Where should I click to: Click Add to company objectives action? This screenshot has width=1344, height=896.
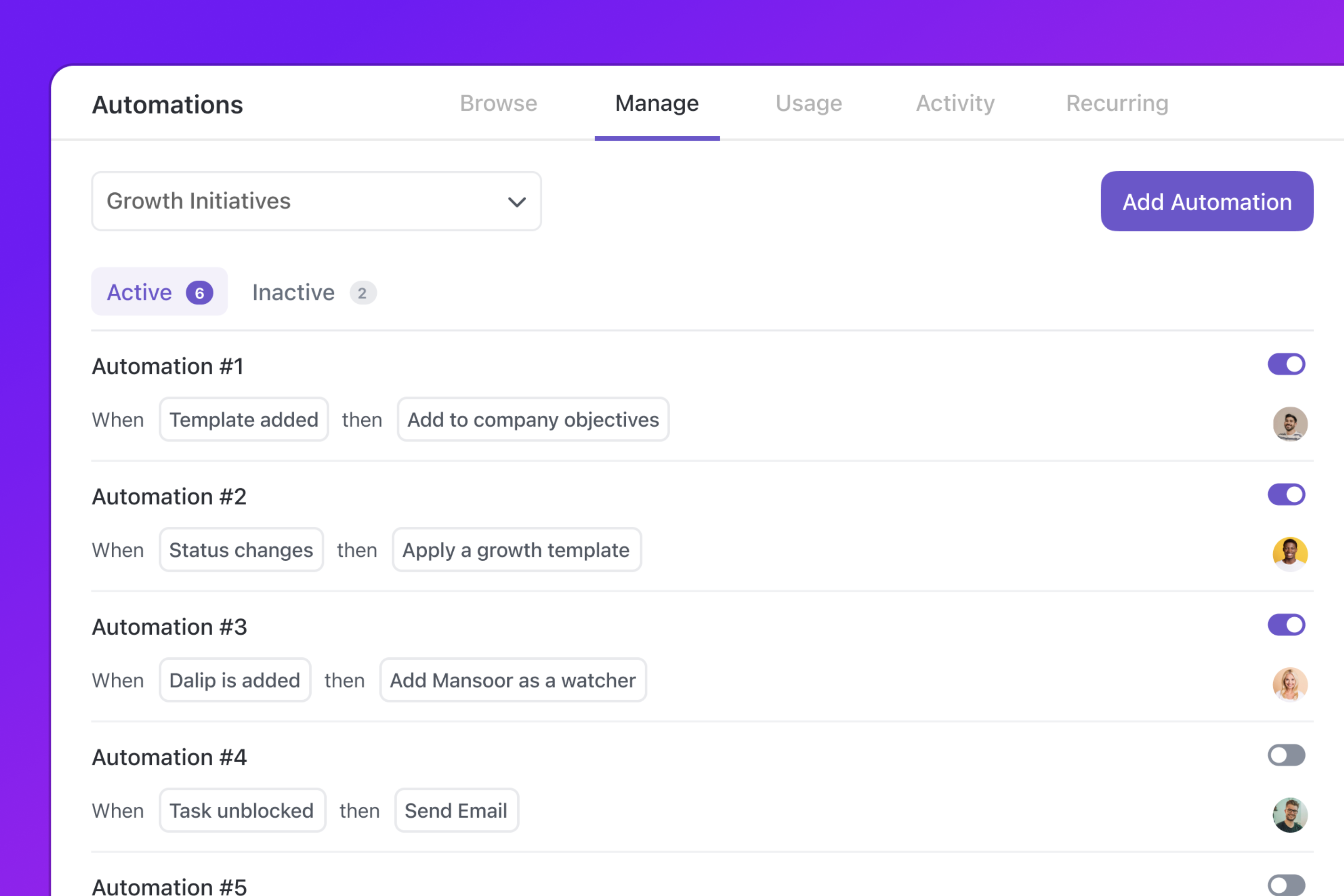533,419
